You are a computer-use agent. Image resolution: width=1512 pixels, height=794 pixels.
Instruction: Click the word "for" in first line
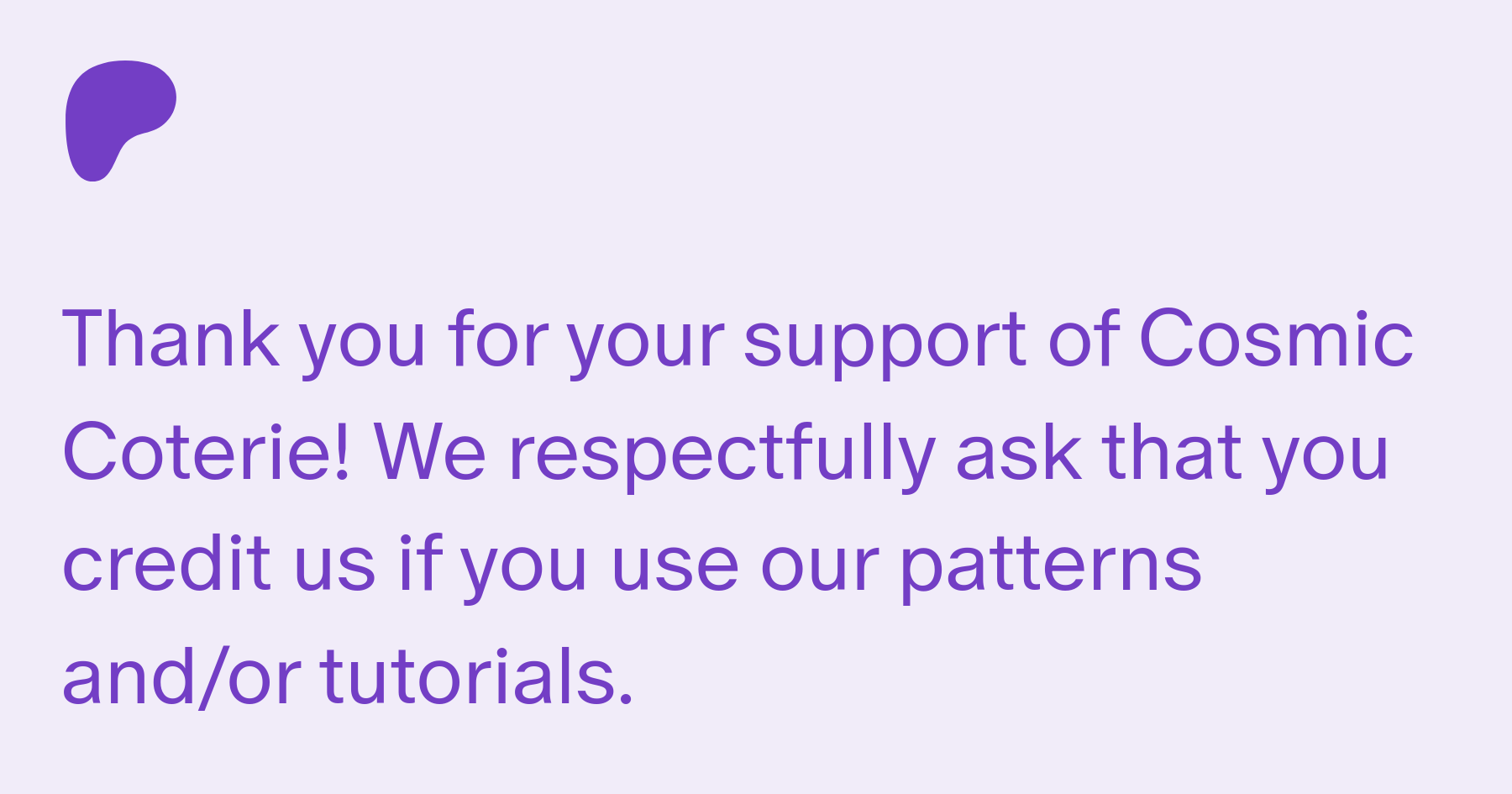498,339
